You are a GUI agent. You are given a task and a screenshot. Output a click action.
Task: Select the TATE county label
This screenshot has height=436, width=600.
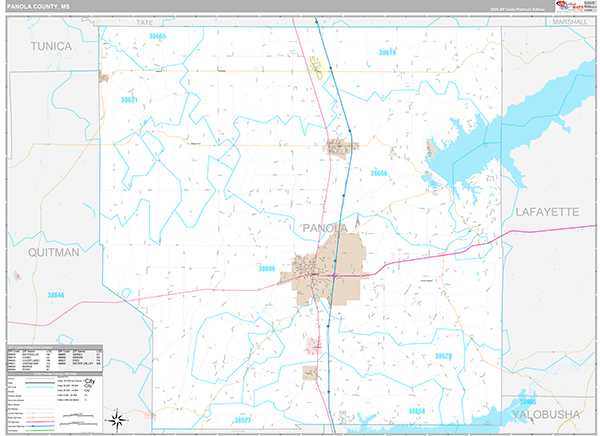(x=145, y=23)
